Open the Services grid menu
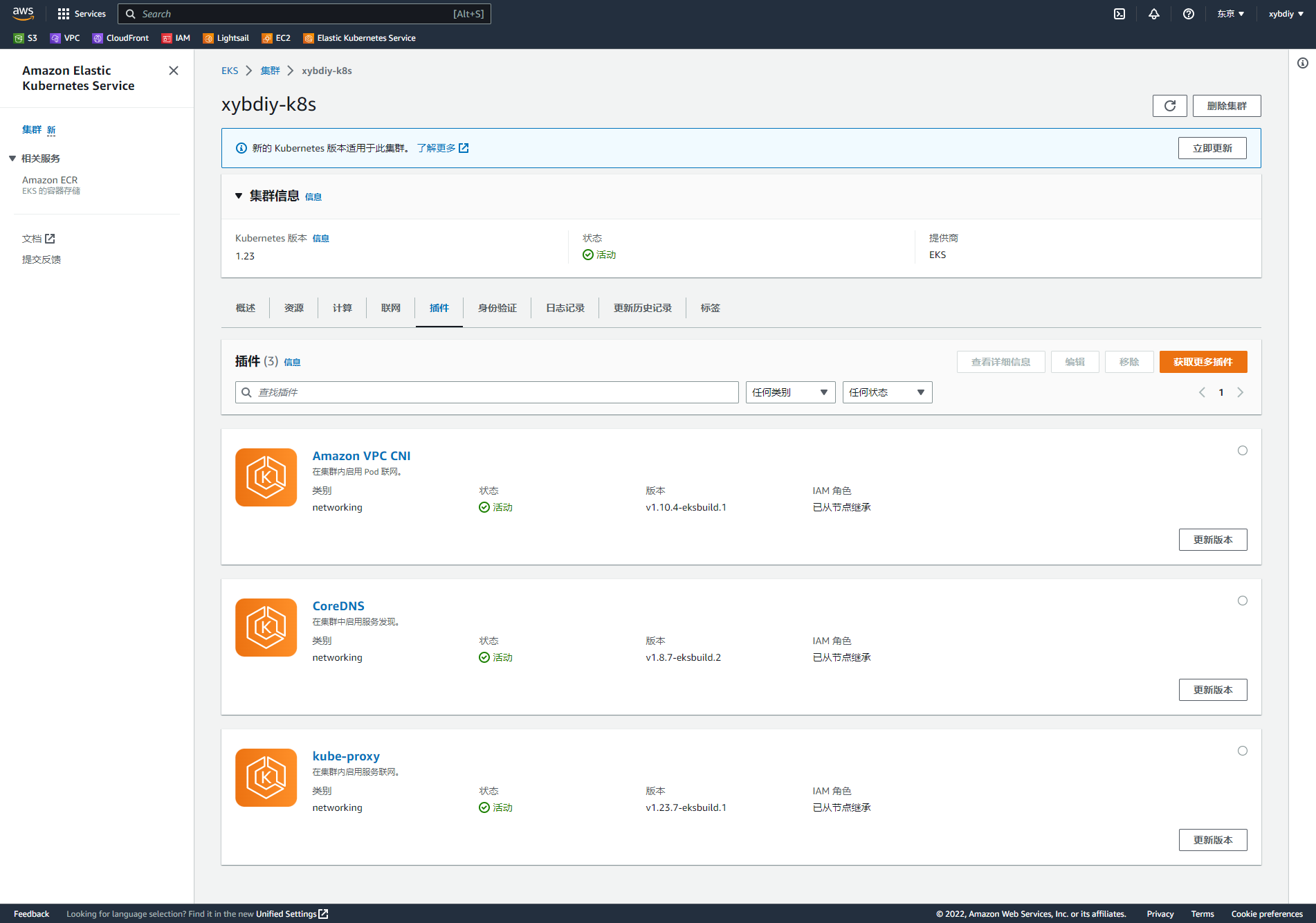This screenshot has width=1316, height=923. (x=82, y=14)
